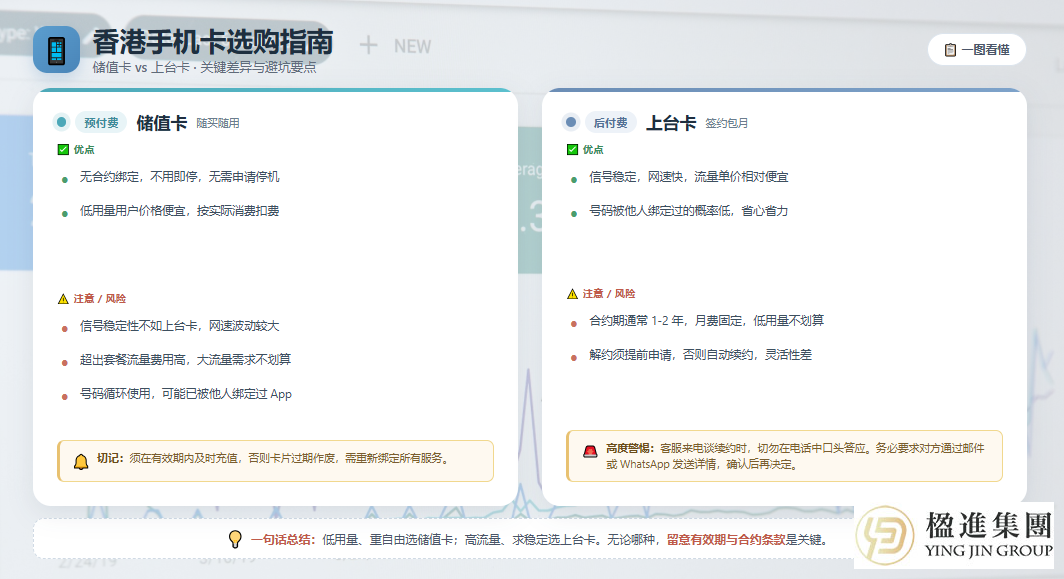Click the 储值卡 card heading
The width and height of the screenshot is (1064, 579).
[162, 123]
